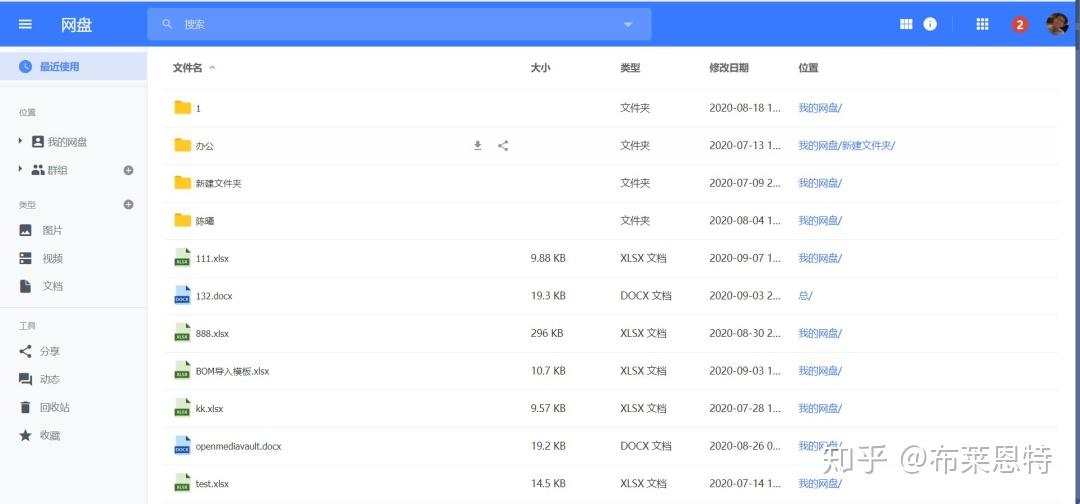The image size is (1080, 504).
Task: Switch to grid view icon
Action: pos(906,24)
